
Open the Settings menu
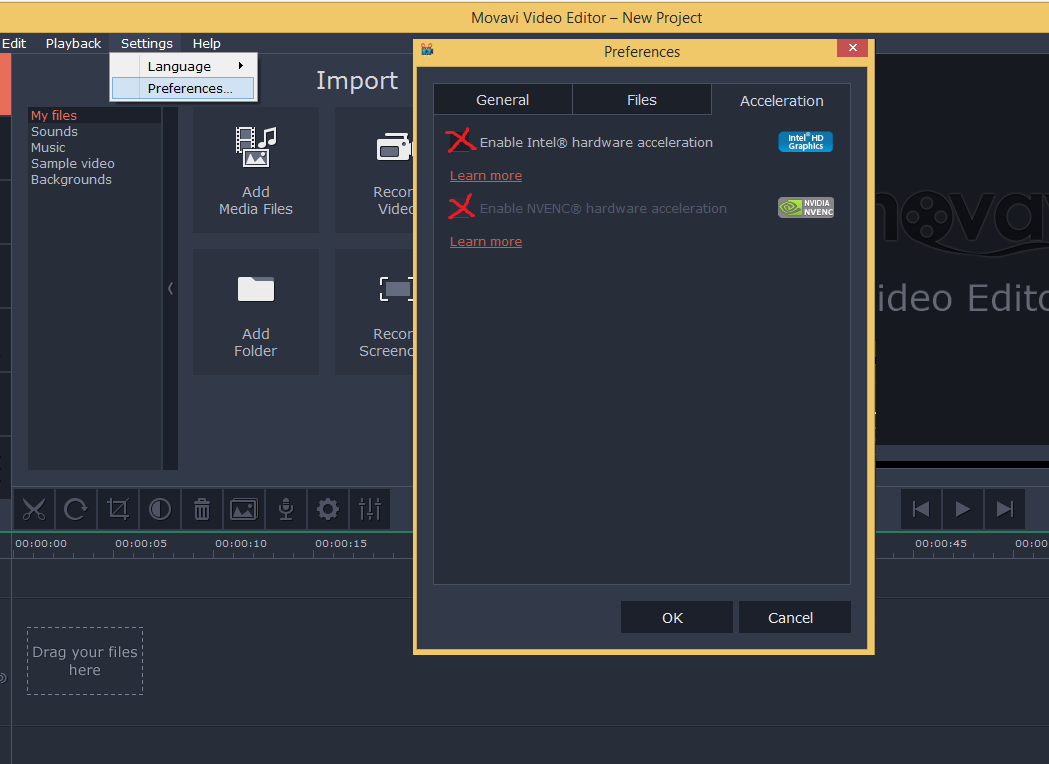pyautogui.click(x=147, y=43)
